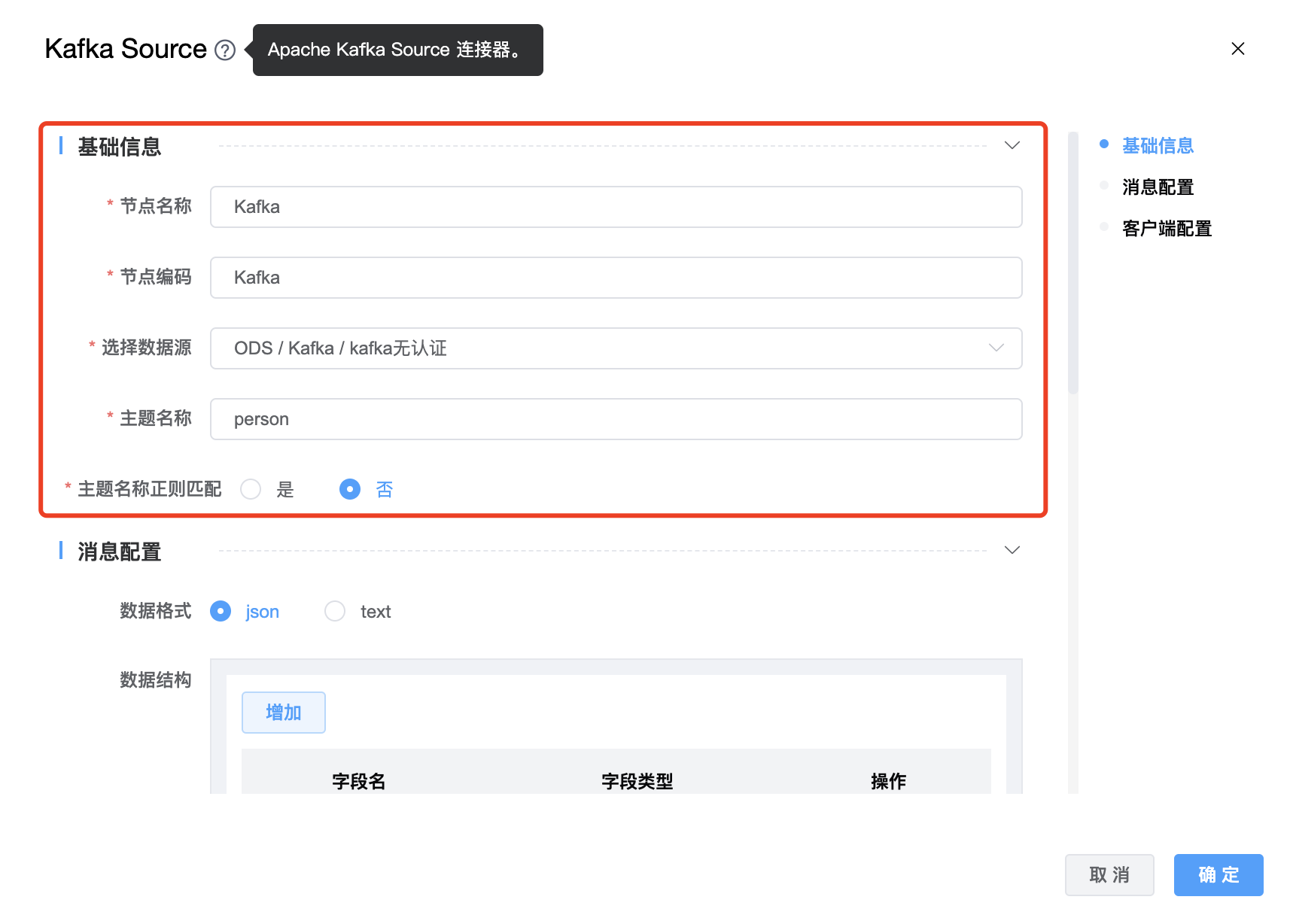This screenshot has height=924, width=1290.
Task: Click the 主题名称 input containing person
Action: pos(615,419)
